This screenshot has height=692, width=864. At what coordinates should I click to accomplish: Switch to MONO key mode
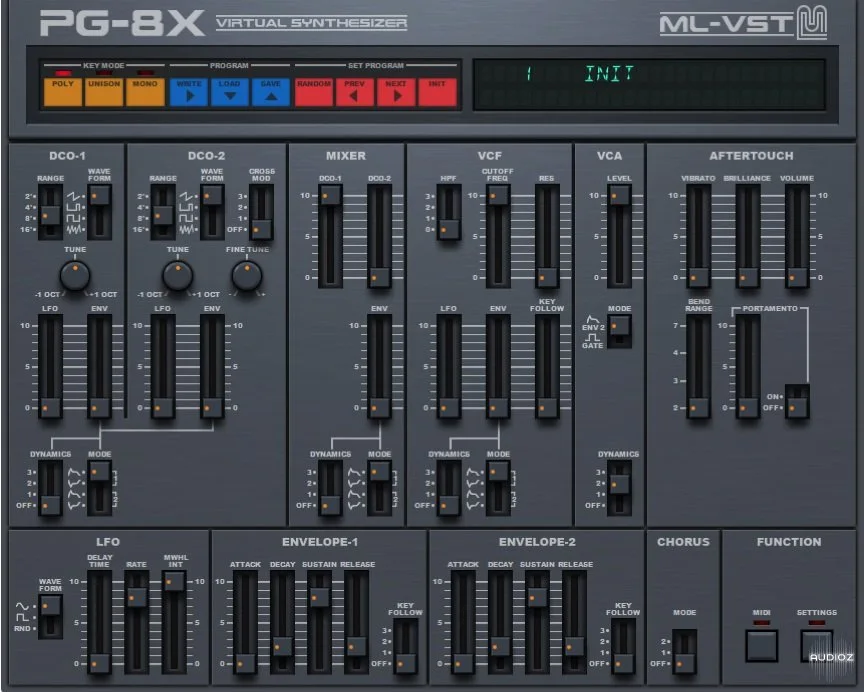click(145, 92)
